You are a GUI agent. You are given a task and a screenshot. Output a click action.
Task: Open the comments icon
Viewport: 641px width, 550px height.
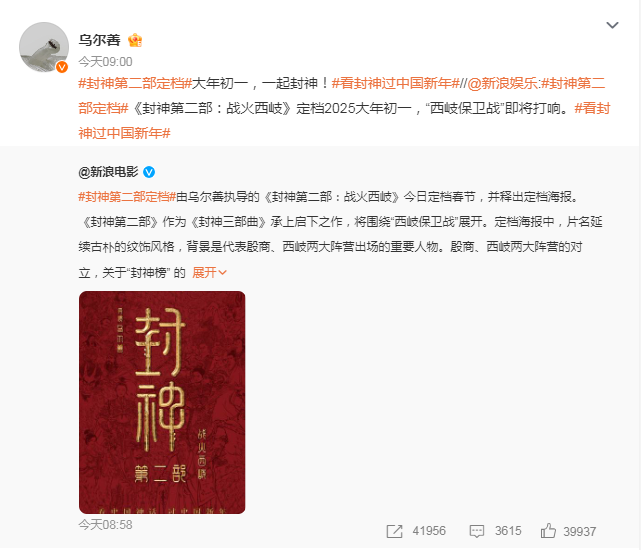pyautogui.click(x=477, y=531)
